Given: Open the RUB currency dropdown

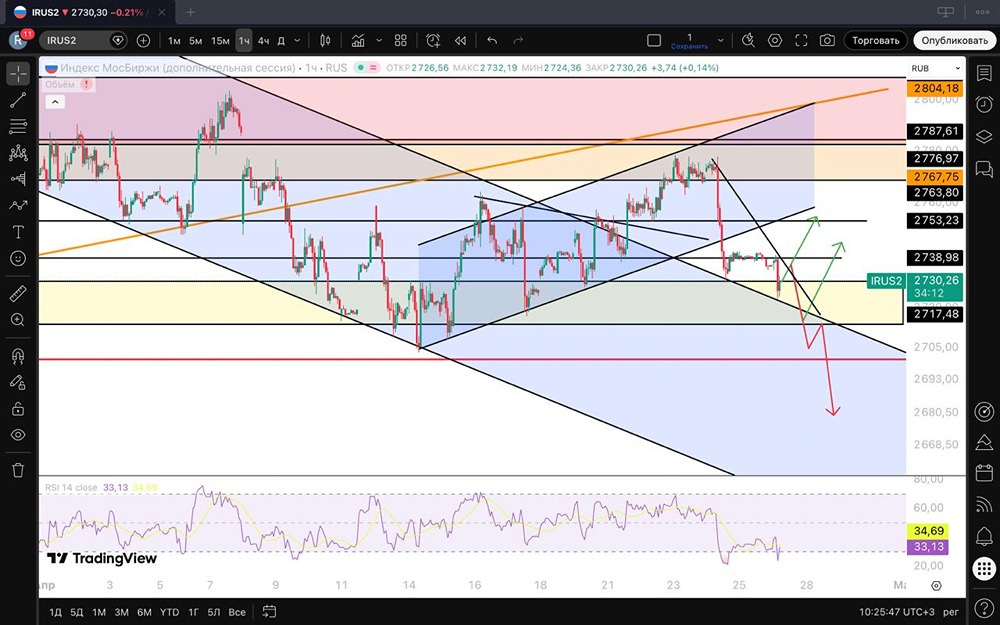Looking at the screenshot, I should (936, 68).
